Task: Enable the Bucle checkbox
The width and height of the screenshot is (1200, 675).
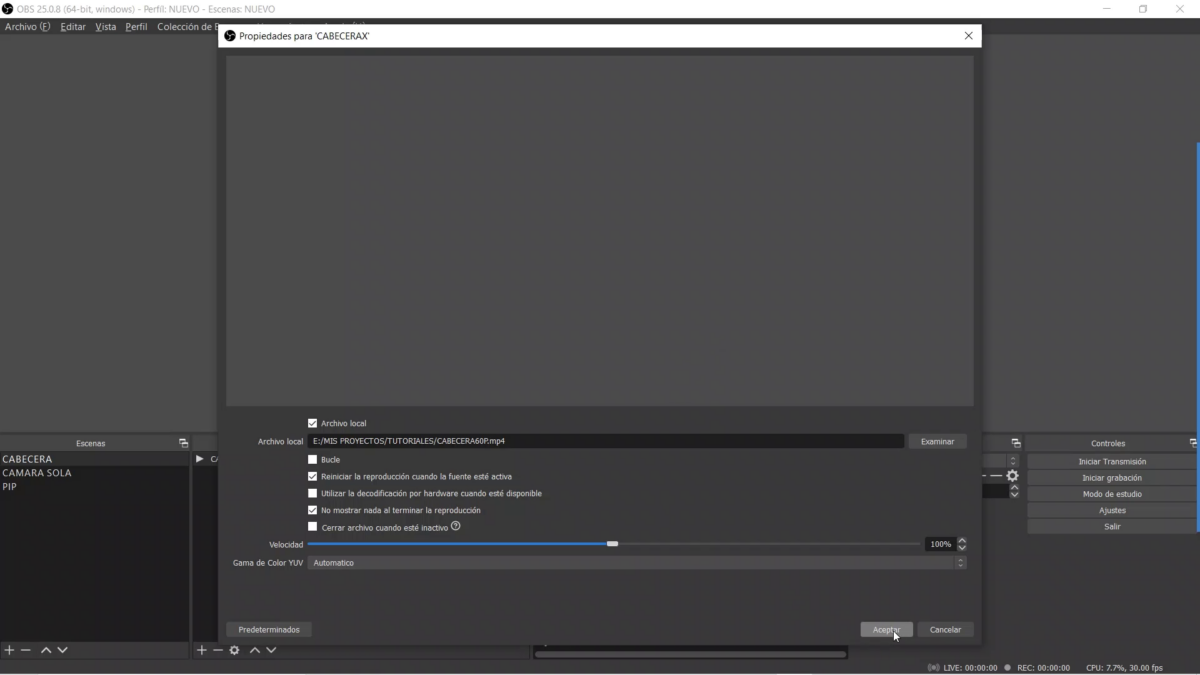Action: point(312,459)
